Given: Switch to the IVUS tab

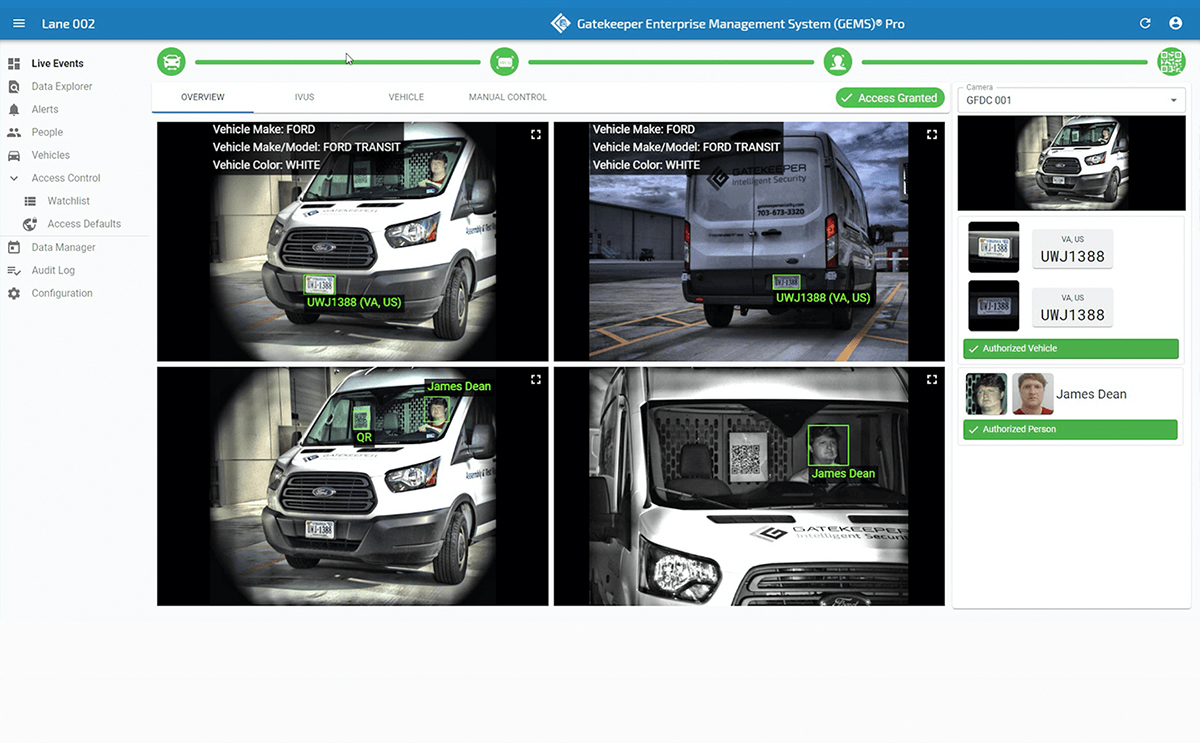Looking at the screenshot, I should [304, 97].
